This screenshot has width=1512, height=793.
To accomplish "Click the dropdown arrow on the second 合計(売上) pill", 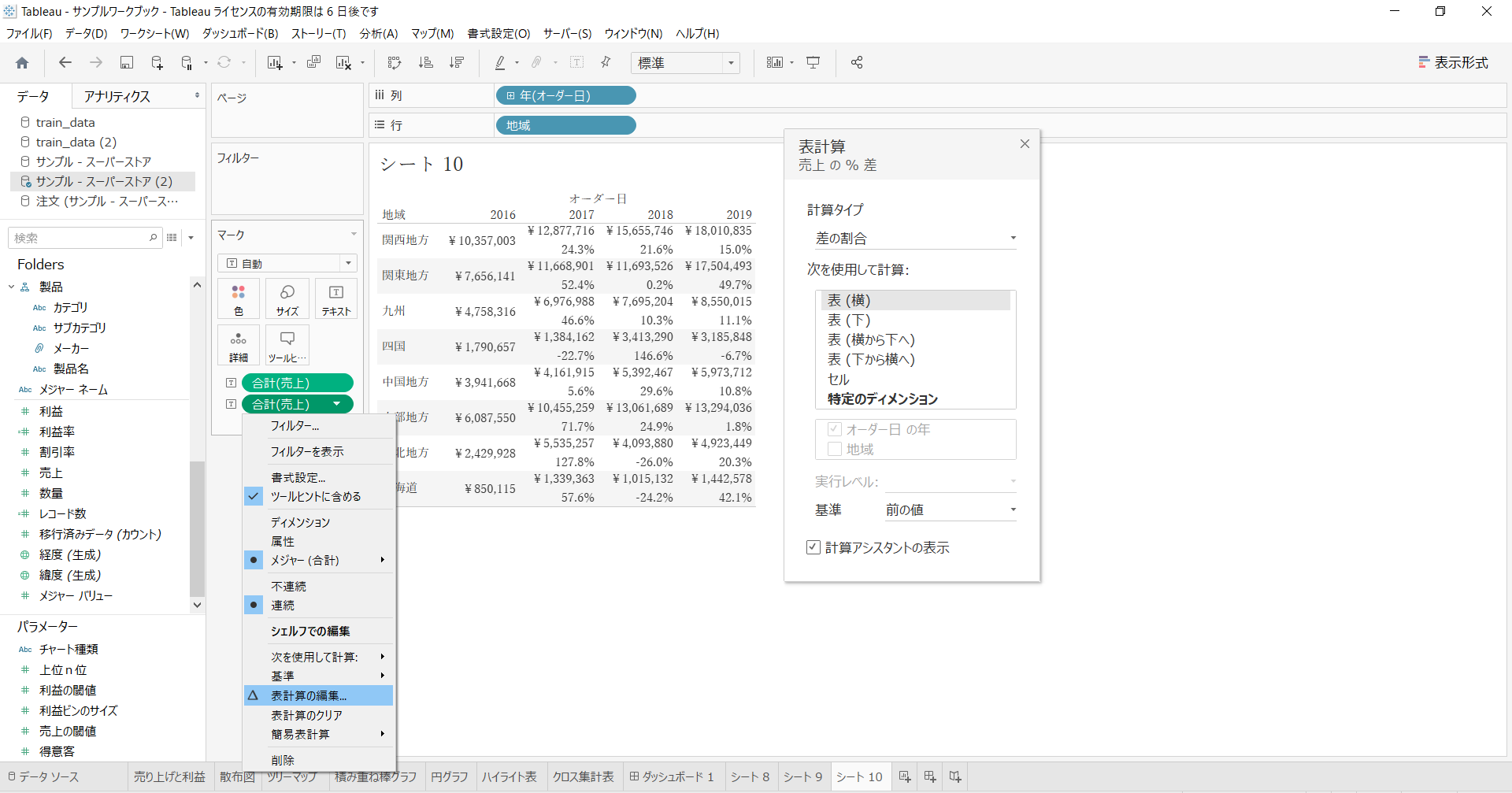I will coord(337,405).
